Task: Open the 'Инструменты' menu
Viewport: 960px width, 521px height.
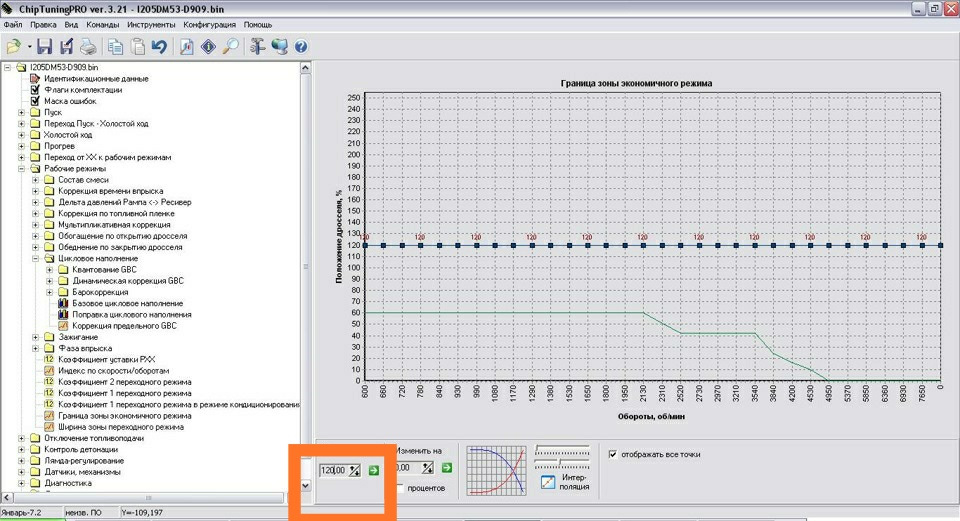Action: click(151, 23)
